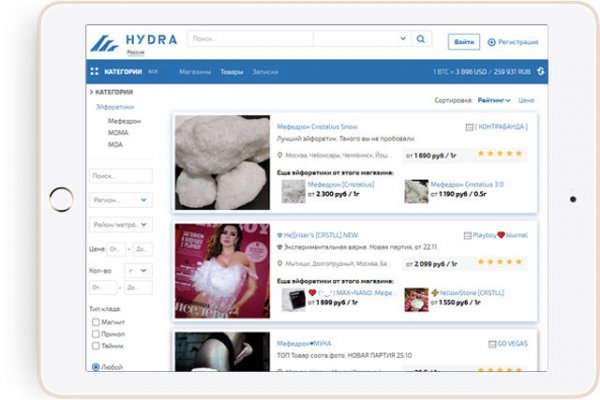Tick the Прикоп checkbox

tap(96, 333)
